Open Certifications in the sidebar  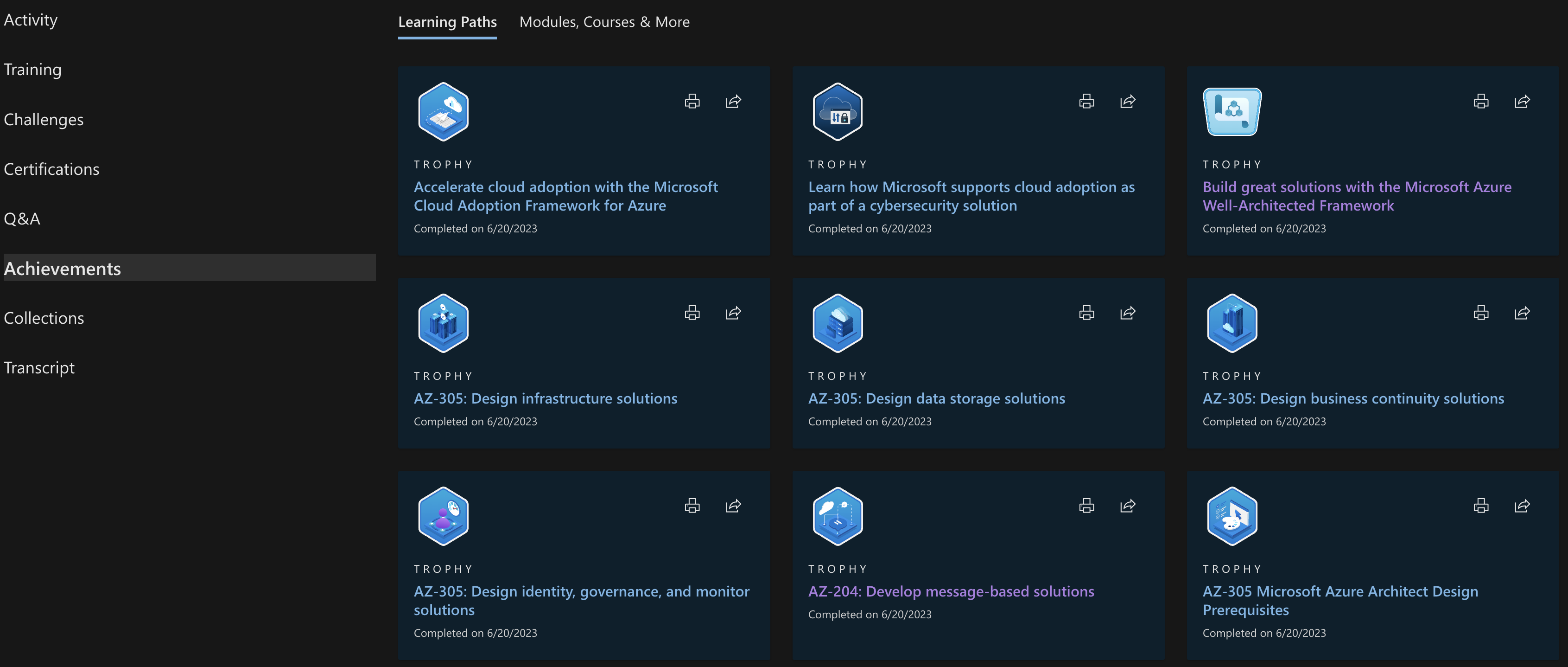[x=52, y=169]
